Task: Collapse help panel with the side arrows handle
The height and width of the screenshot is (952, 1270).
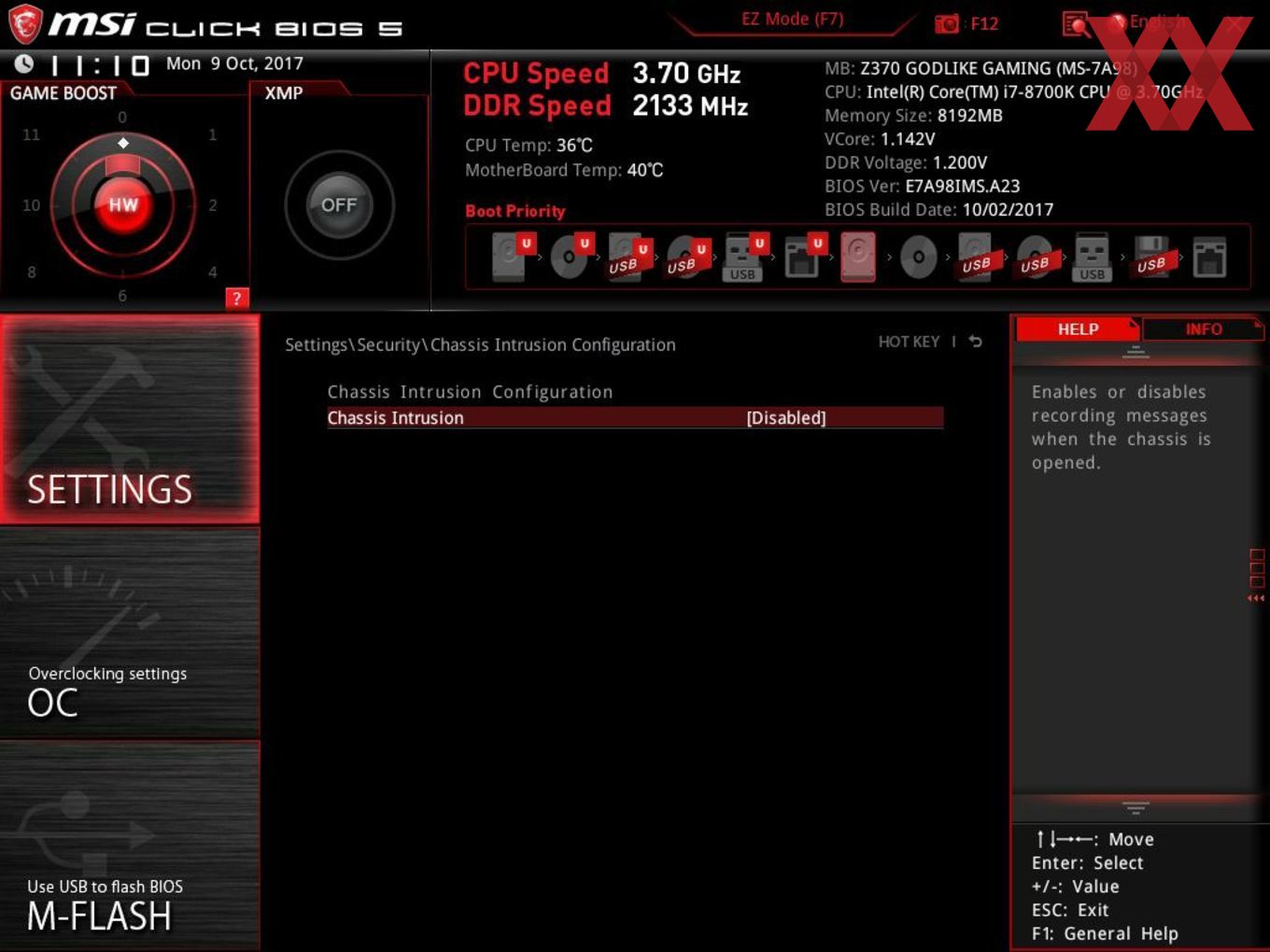Action: pos(1256,575)
